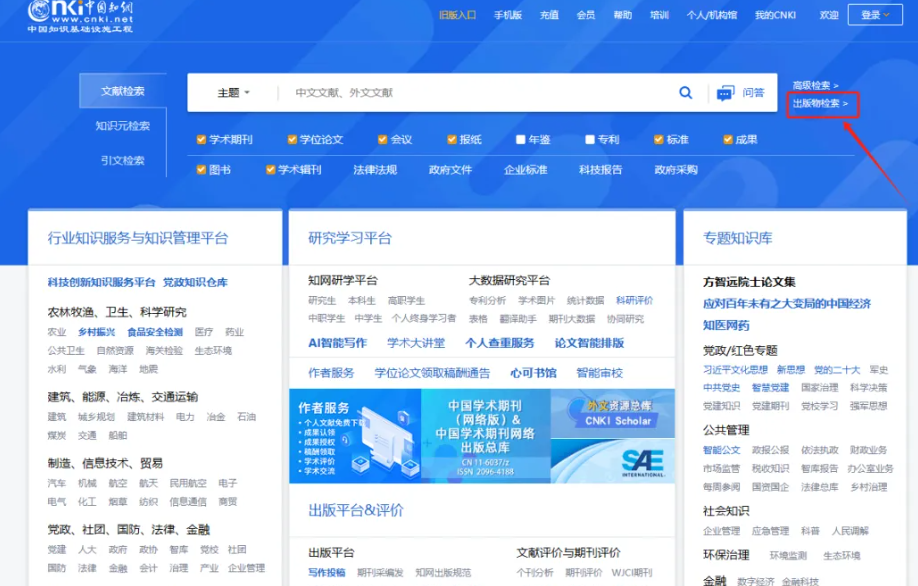Click the SAE International banner

tap(613, 461)
